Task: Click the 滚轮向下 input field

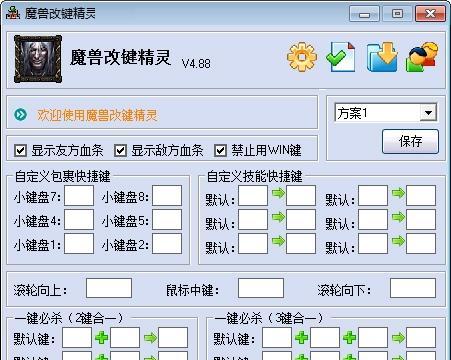Action: (x=413, y=288)
